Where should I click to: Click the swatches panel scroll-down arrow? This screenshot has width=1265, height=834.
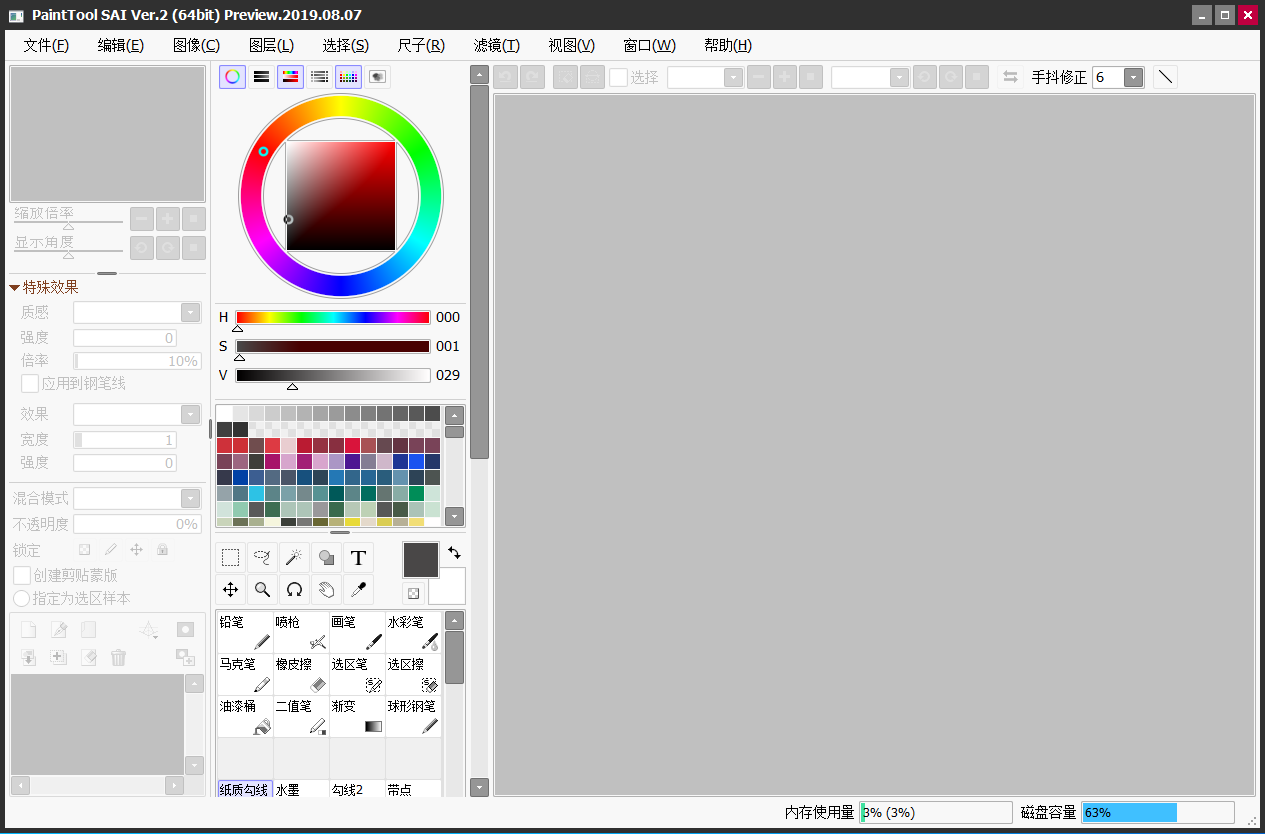click(454, 517)
